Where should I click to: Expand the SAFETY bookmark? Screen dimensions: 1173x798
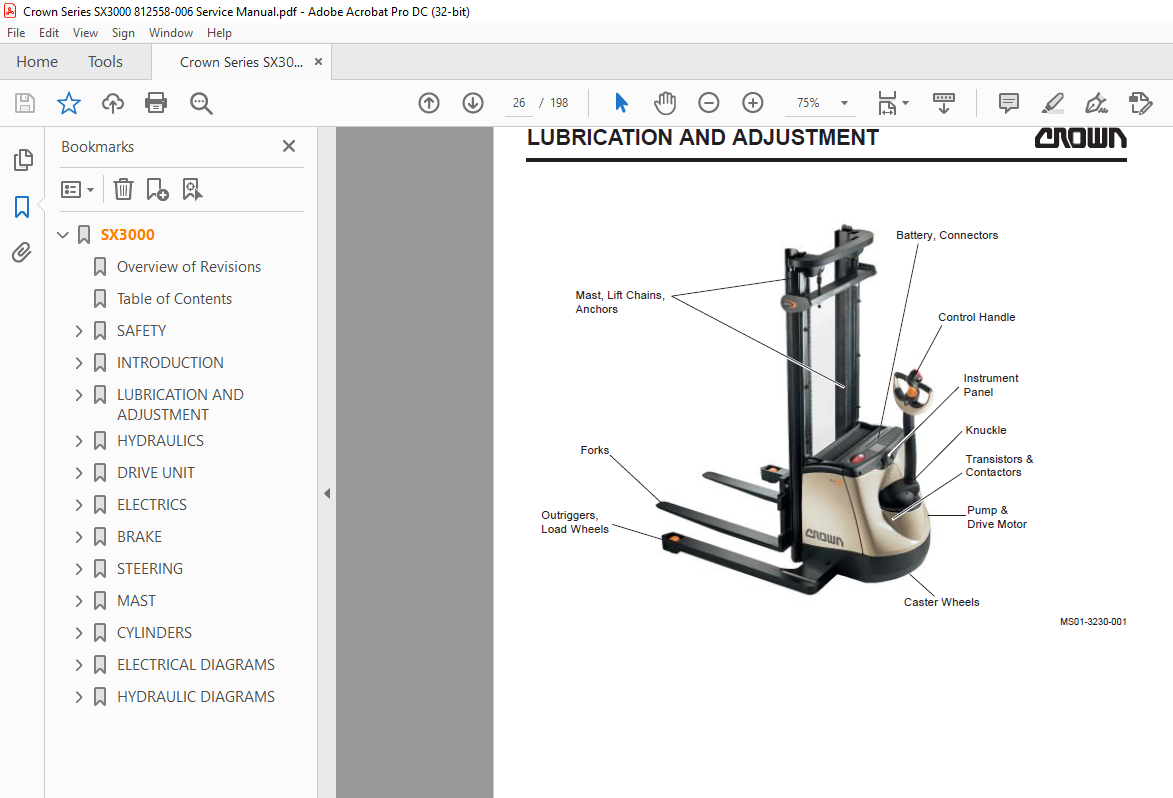79,331
